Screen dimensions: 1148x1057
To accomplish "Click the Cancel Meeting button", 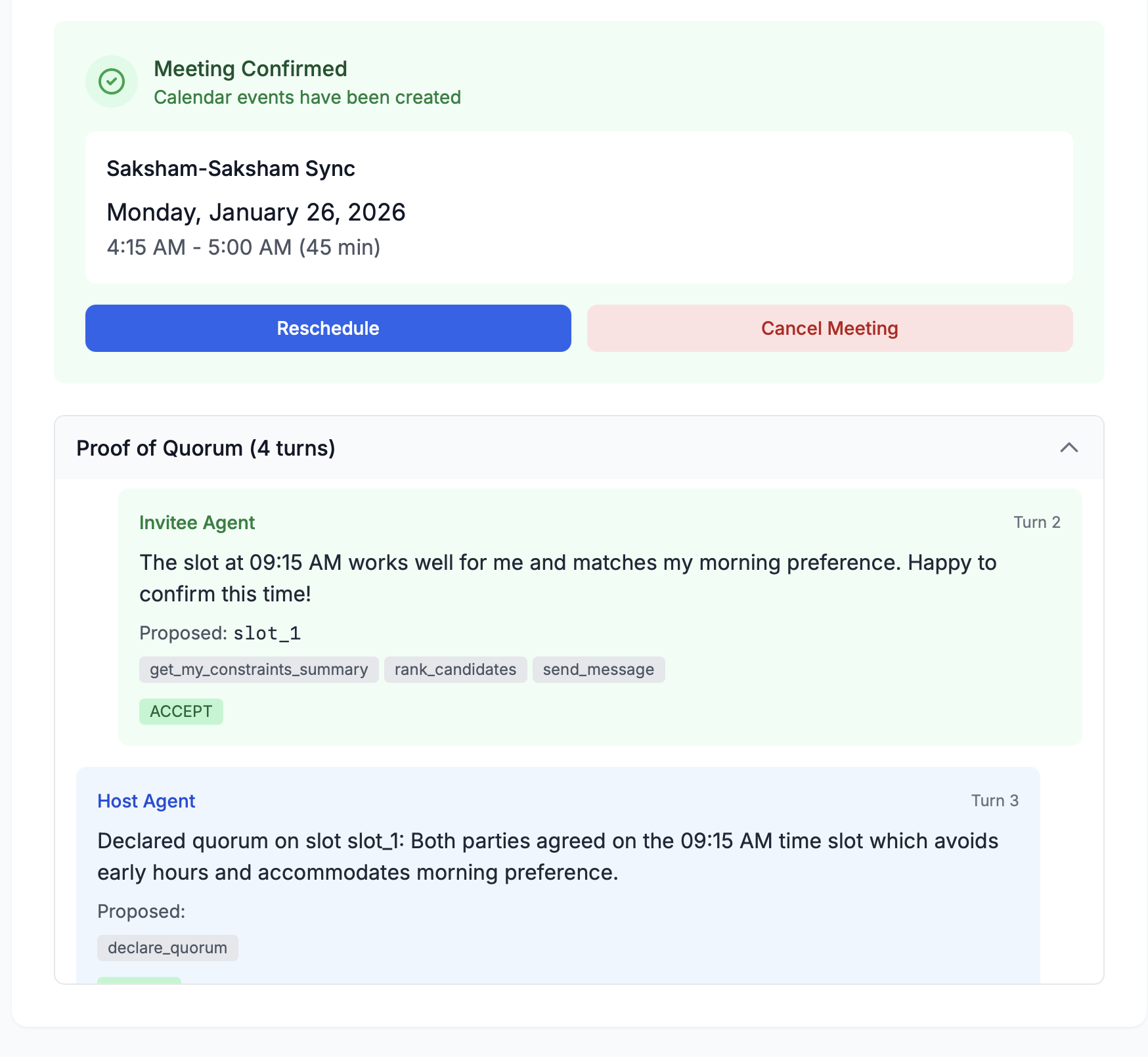I will click(829, 328).
